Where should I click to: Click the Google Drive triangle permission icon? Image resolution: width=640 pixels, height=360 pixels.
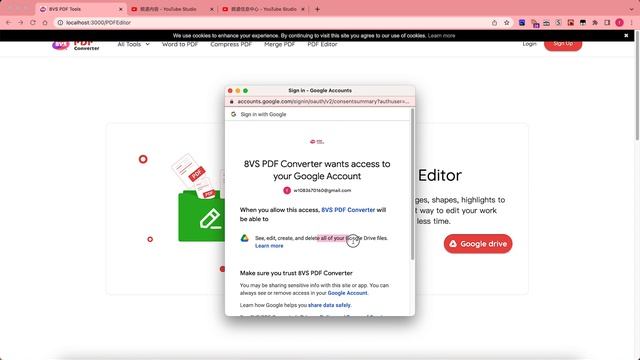pyautogui.click(x=244, y=238)
